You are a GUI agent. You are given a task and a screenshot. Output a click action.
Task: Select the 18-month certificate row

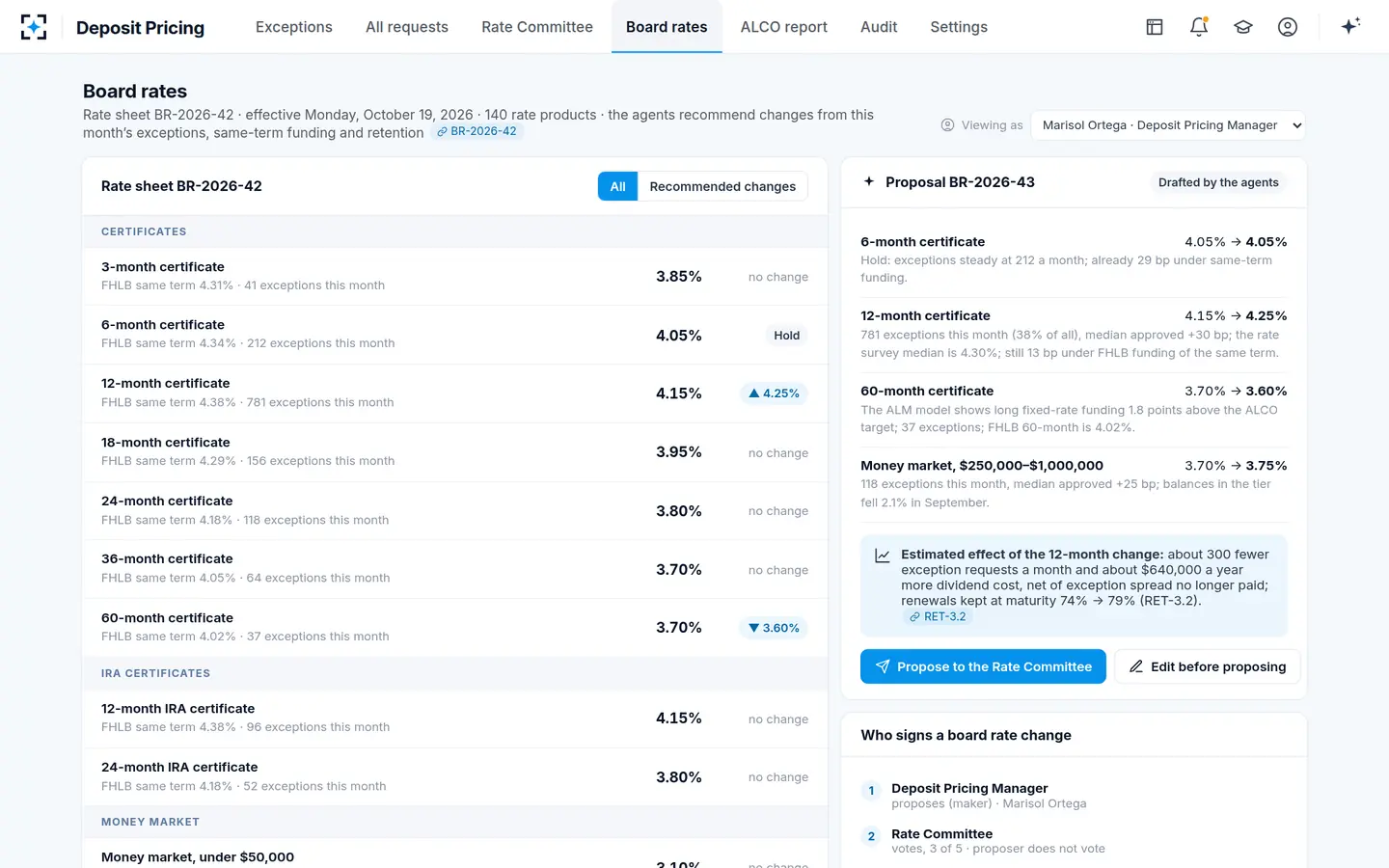point(455,452)
